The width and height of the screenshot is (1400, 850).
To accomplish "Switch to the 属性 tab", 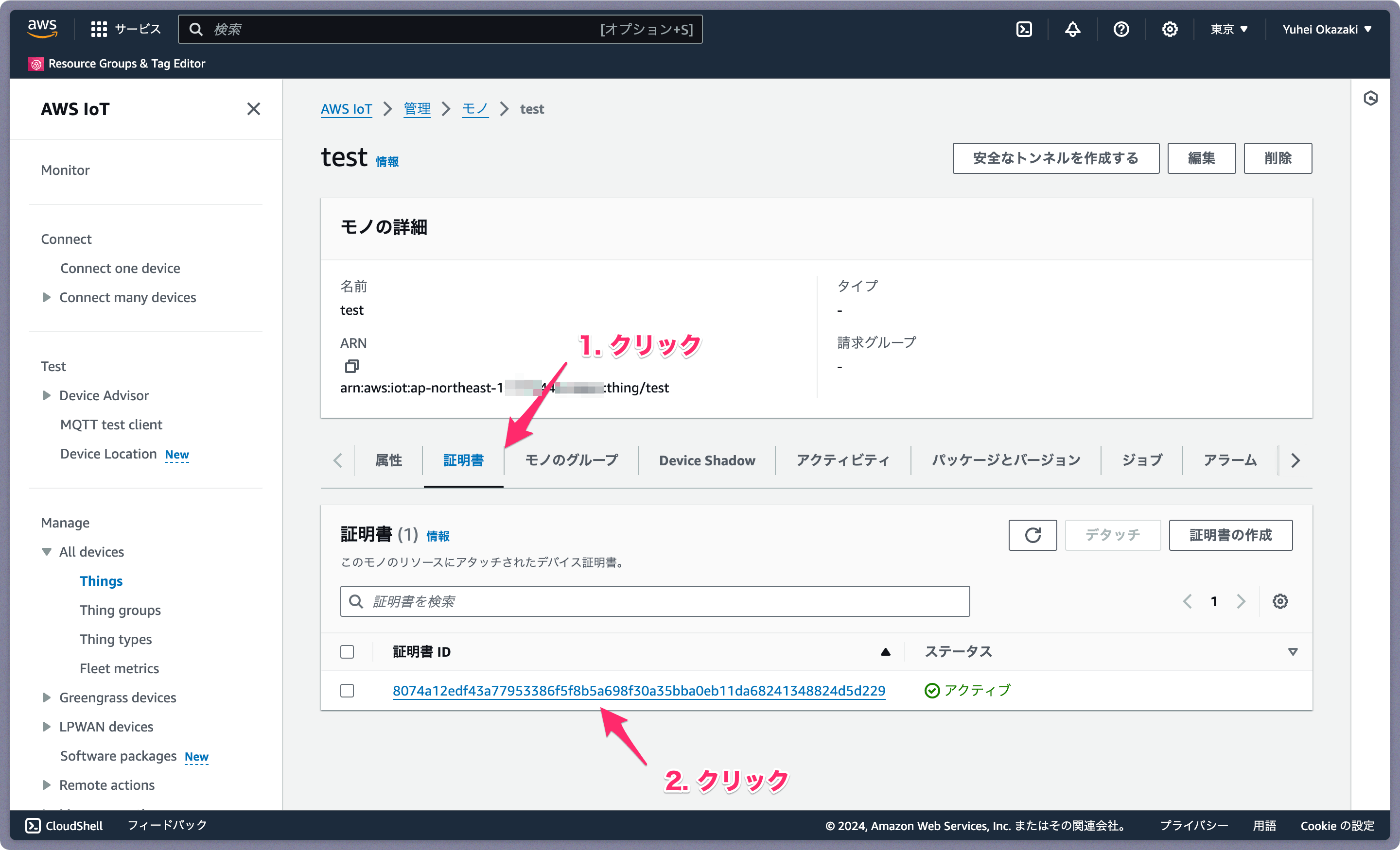I will (389, 460).
